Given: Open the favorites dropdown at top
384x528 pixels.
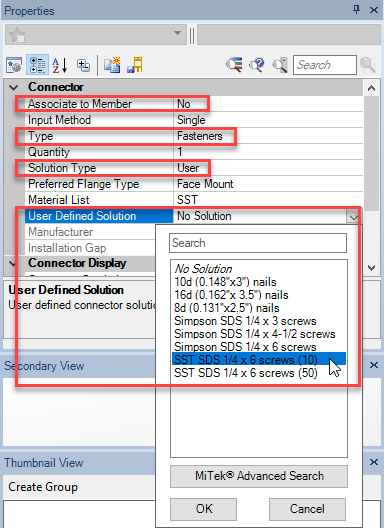Looking at the screenshot, I should [x=177, y=33].
